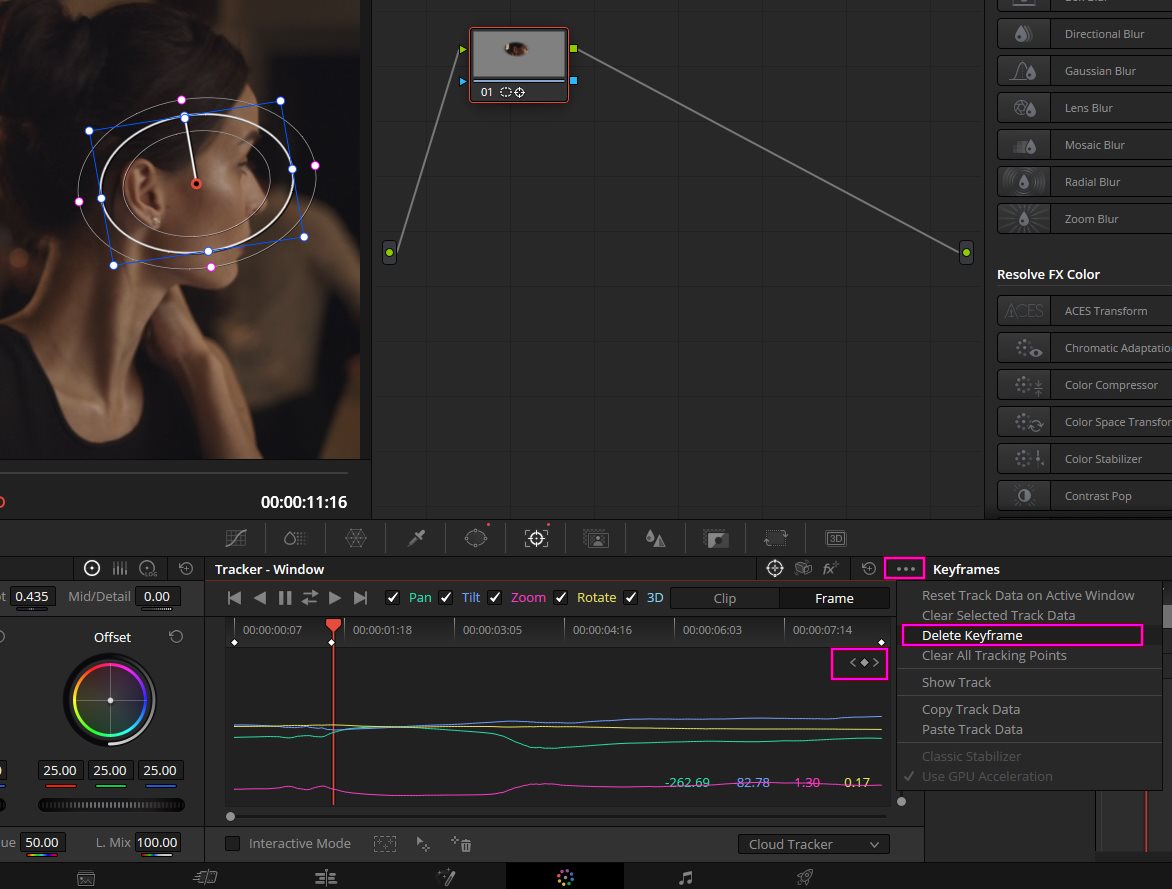Switch tracker to FX mode icon
1172x889 pixels.
click(x=830, y=569)
